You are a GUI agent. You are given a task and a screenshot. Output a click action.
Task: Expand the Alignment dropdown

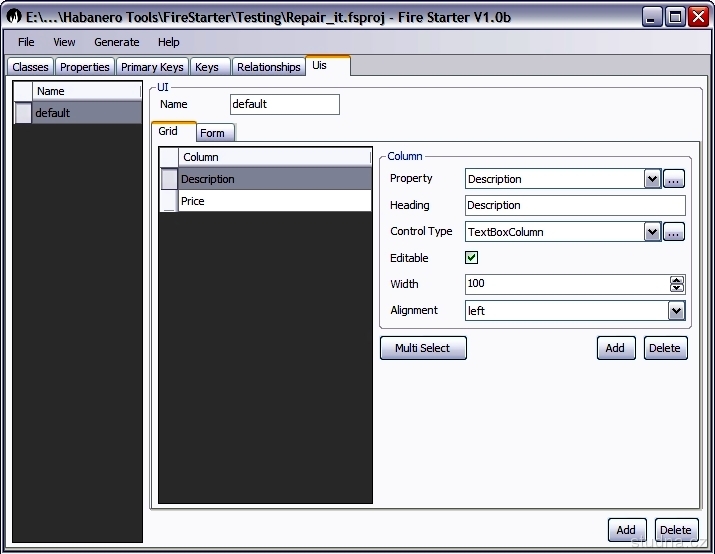[676, 311]
